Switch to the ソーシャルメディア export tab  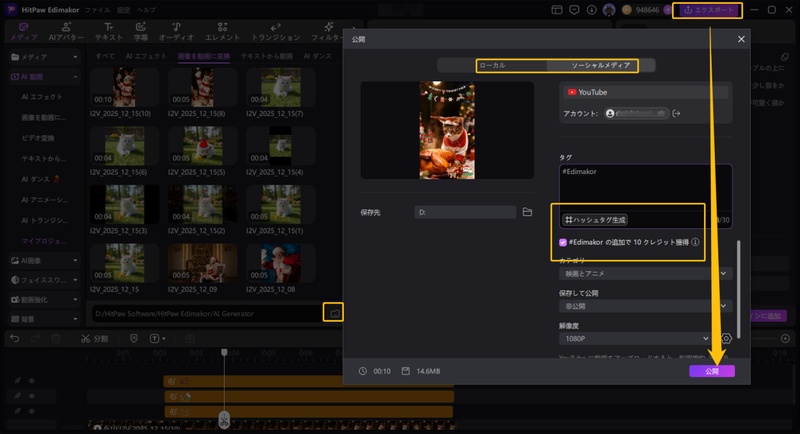(x=601, y=65)
